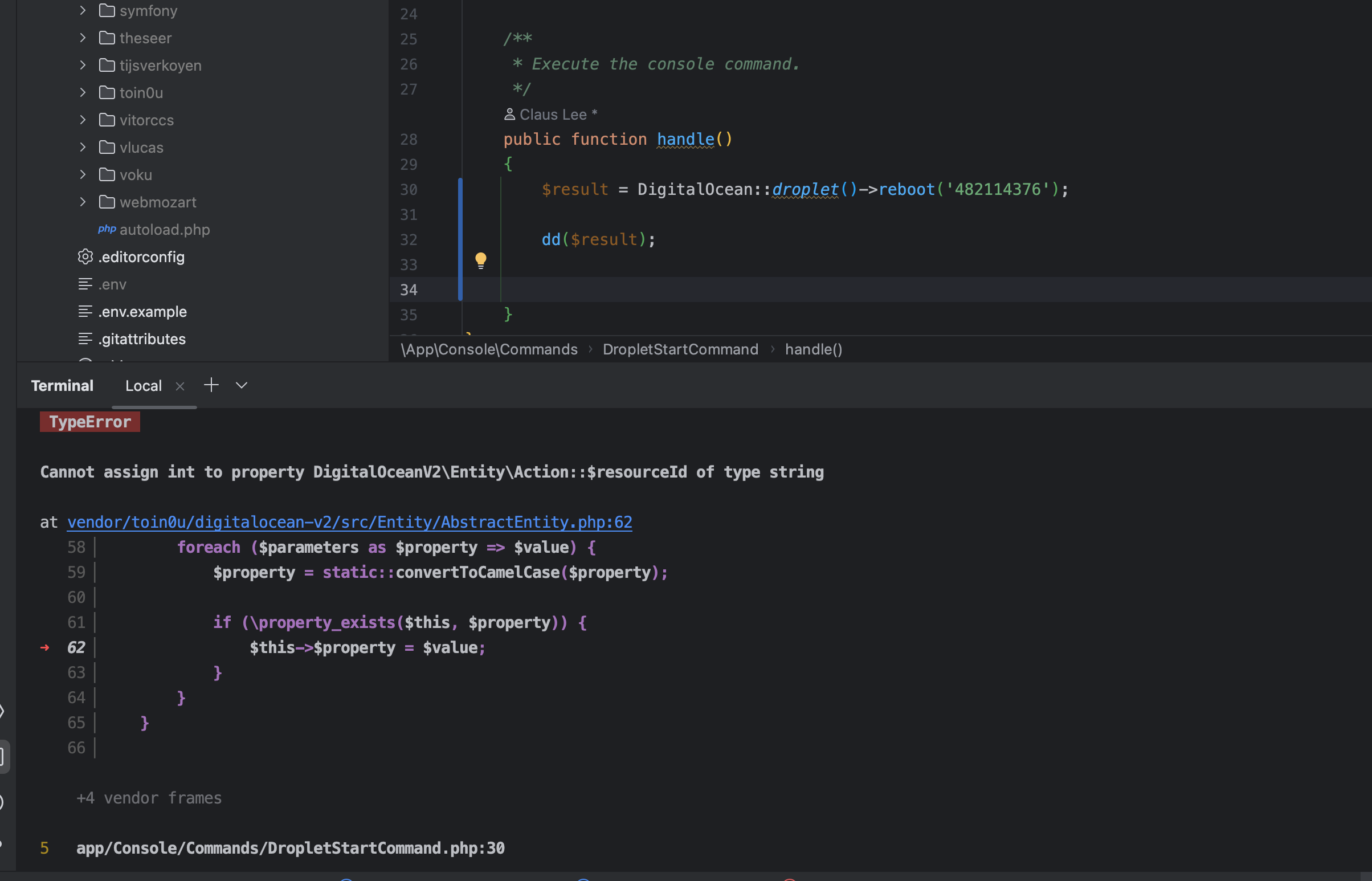Click the Terminal panel title

click(x=62, y=386)
